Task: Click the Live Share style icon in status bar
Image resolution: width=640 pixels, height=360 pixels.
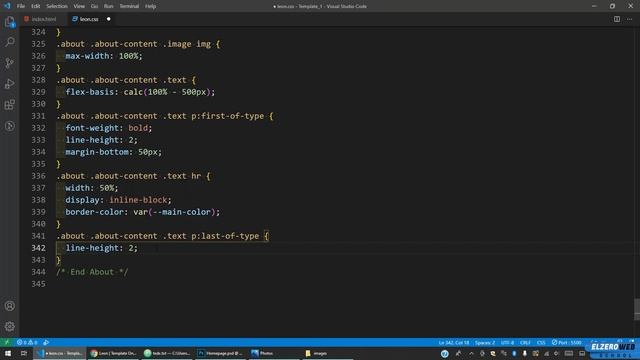Action: (46, 342)
